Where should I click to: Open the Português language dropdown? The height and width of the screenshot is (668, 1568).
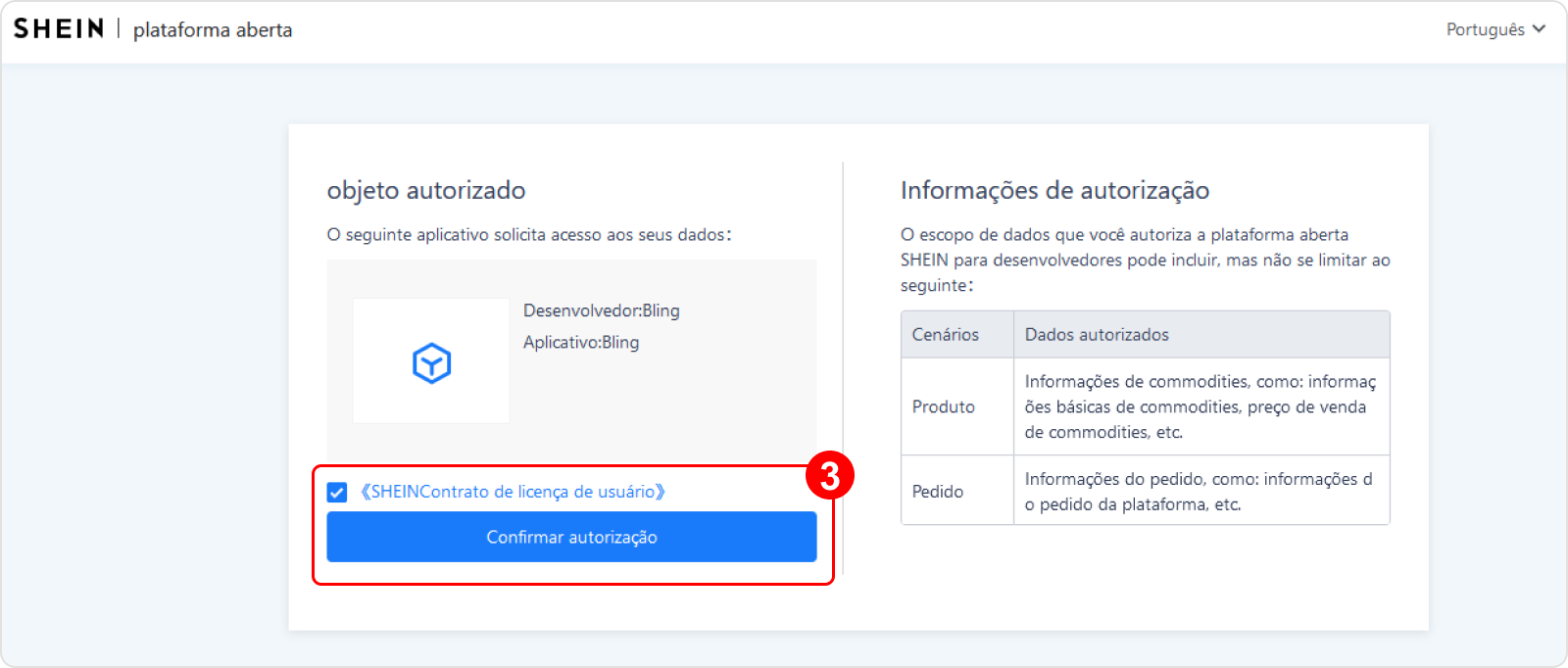(1495, 29)
